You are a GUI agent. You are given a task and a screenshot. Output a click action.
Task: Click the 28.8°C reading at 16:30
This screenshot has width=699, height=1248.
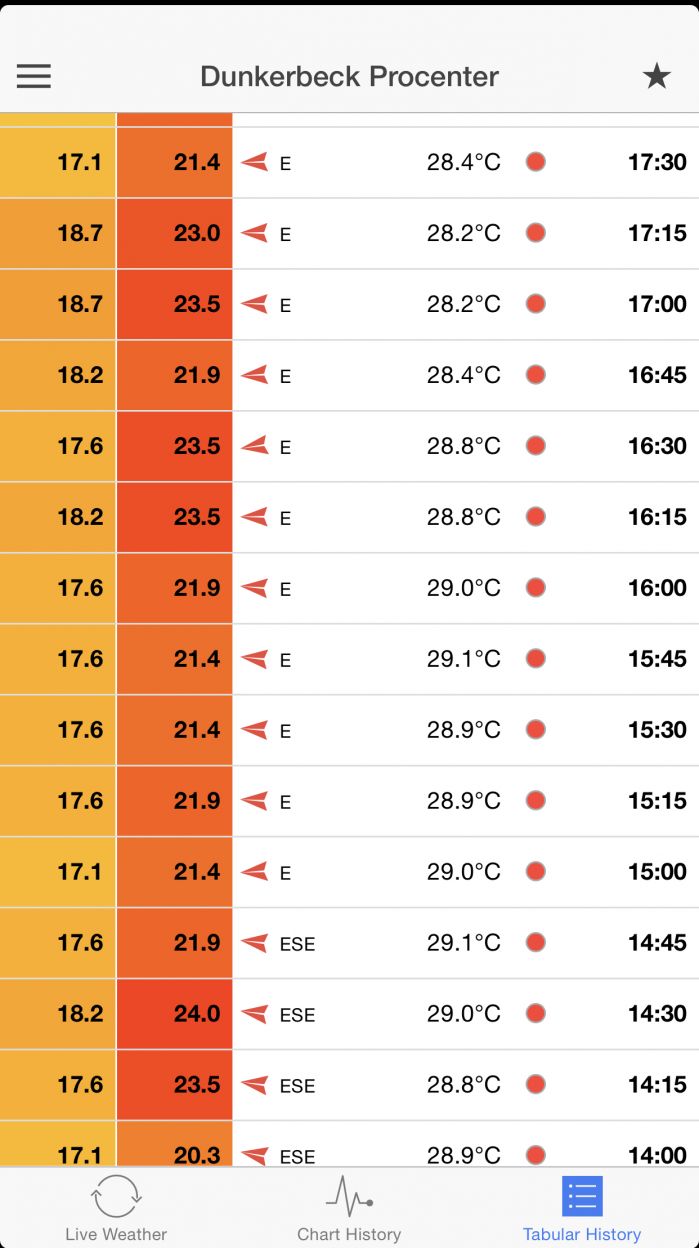[464, 446]
